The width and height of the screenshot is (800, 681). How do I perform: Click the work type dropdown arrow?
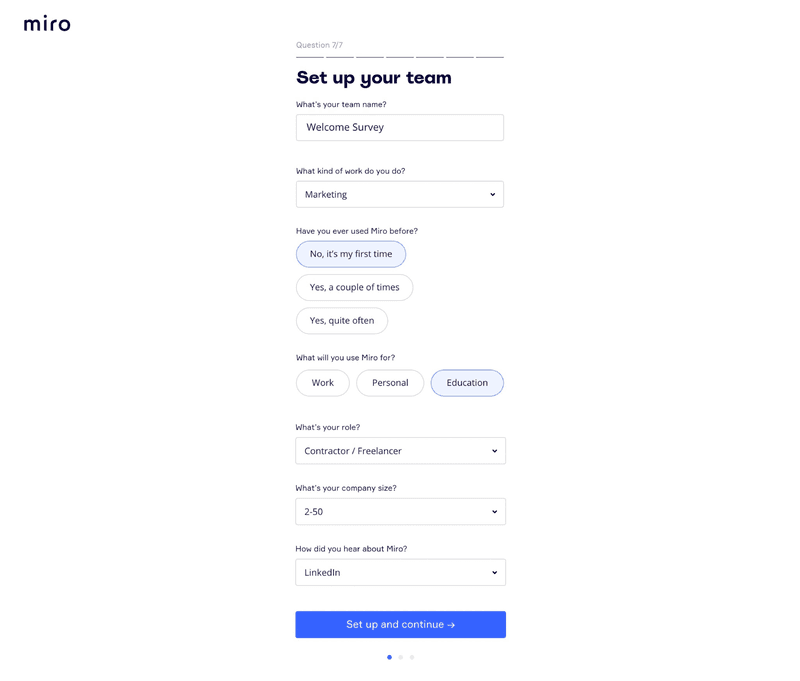[x=492, y=195]
